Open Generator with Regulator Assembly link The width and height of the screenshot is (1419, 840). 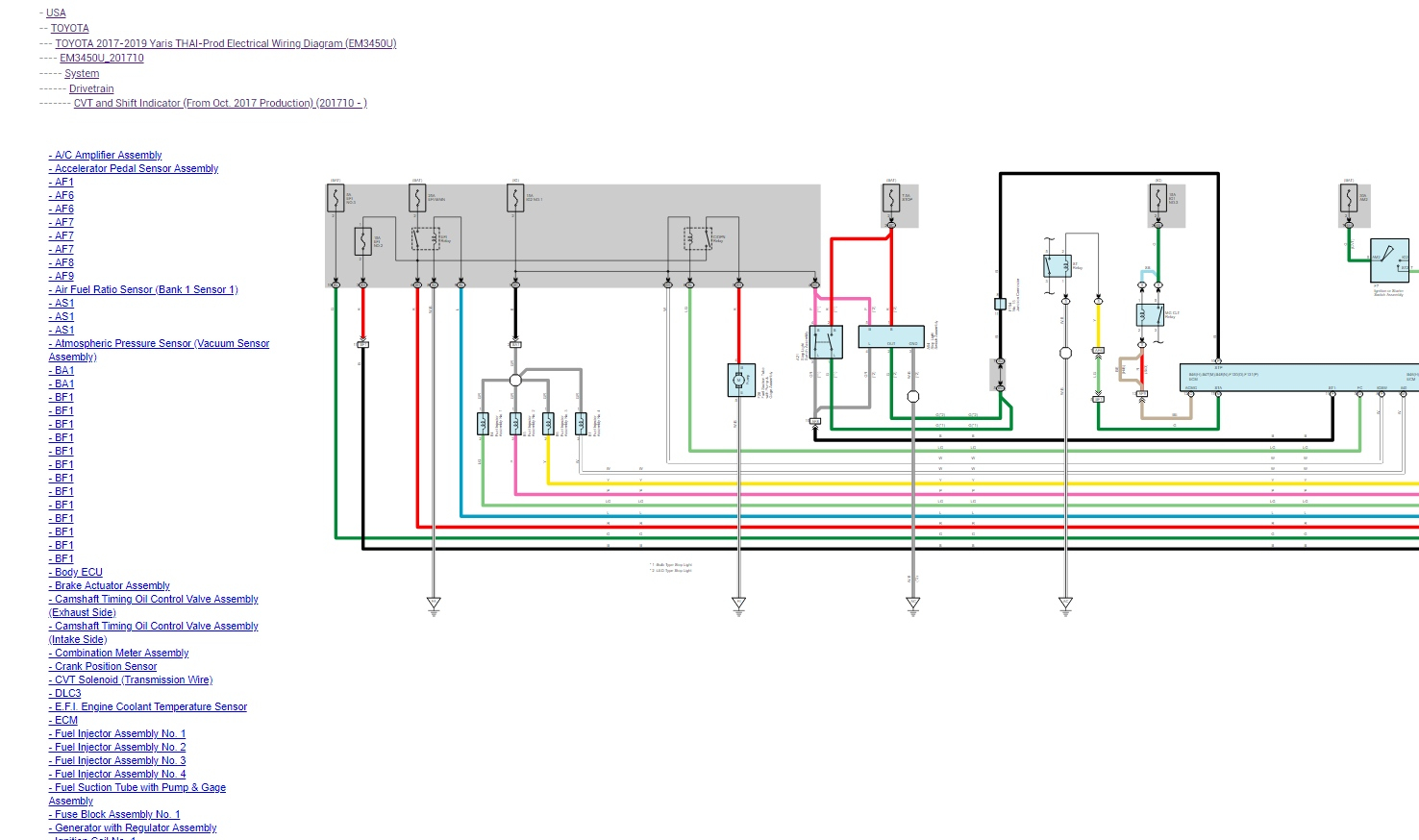coord(133,828)
